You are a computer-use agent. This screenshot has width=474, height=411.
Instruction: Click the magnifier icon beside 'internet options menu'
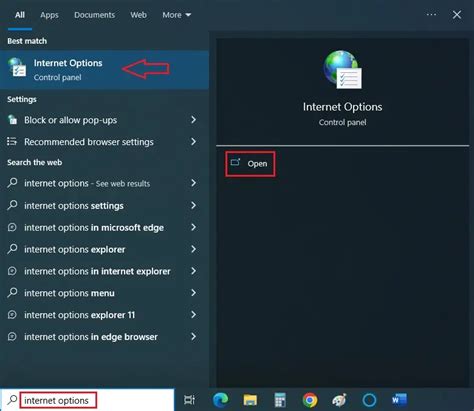pyautogui.click(x=12, y=292)
